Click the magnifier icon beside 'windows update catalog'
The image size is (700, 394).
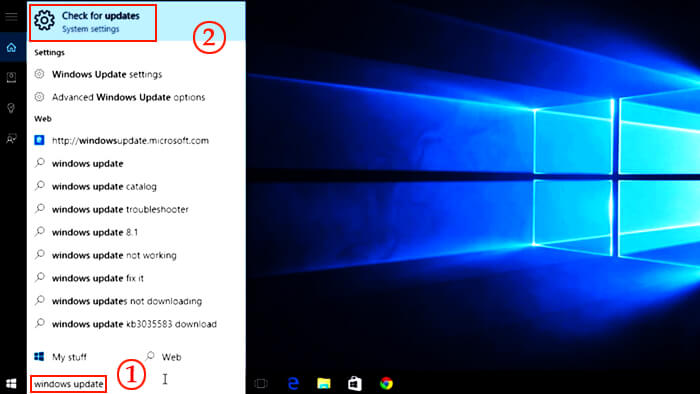[x=40, y=185]
